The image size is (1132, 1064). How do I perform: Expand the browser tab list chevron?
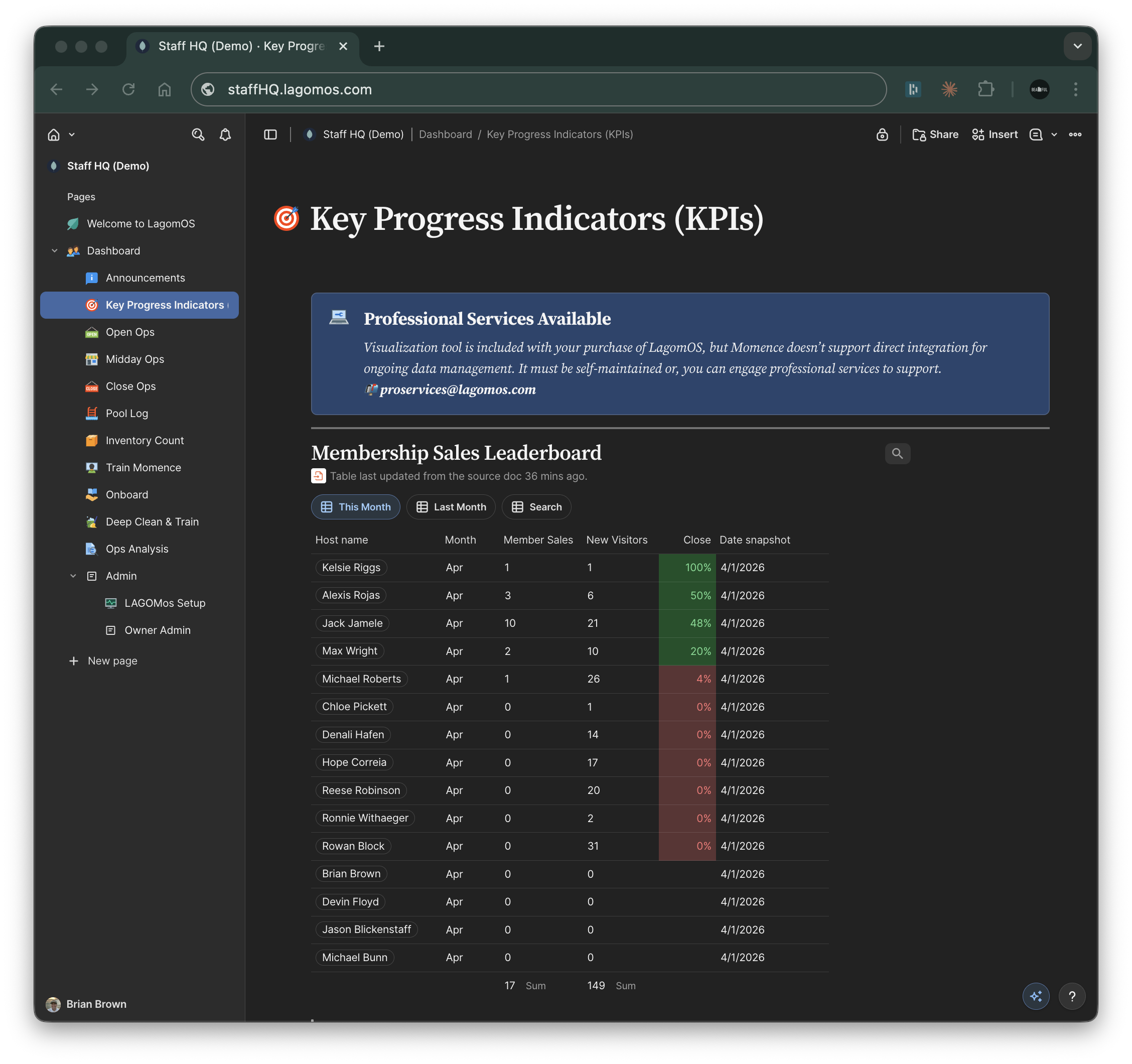pos(1077,46)
